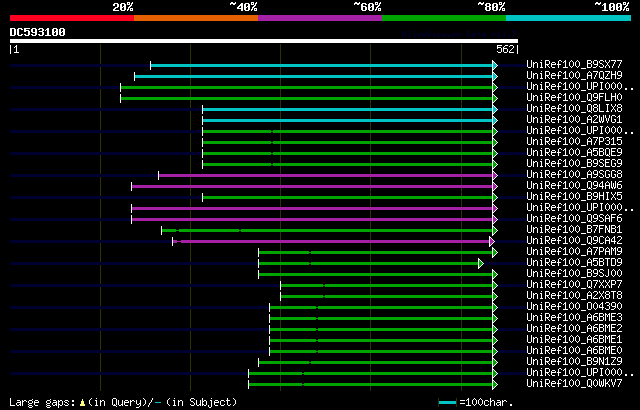Click the UniRef100_B9HIX5 label
640x410 pixels.
coord(574,197)
